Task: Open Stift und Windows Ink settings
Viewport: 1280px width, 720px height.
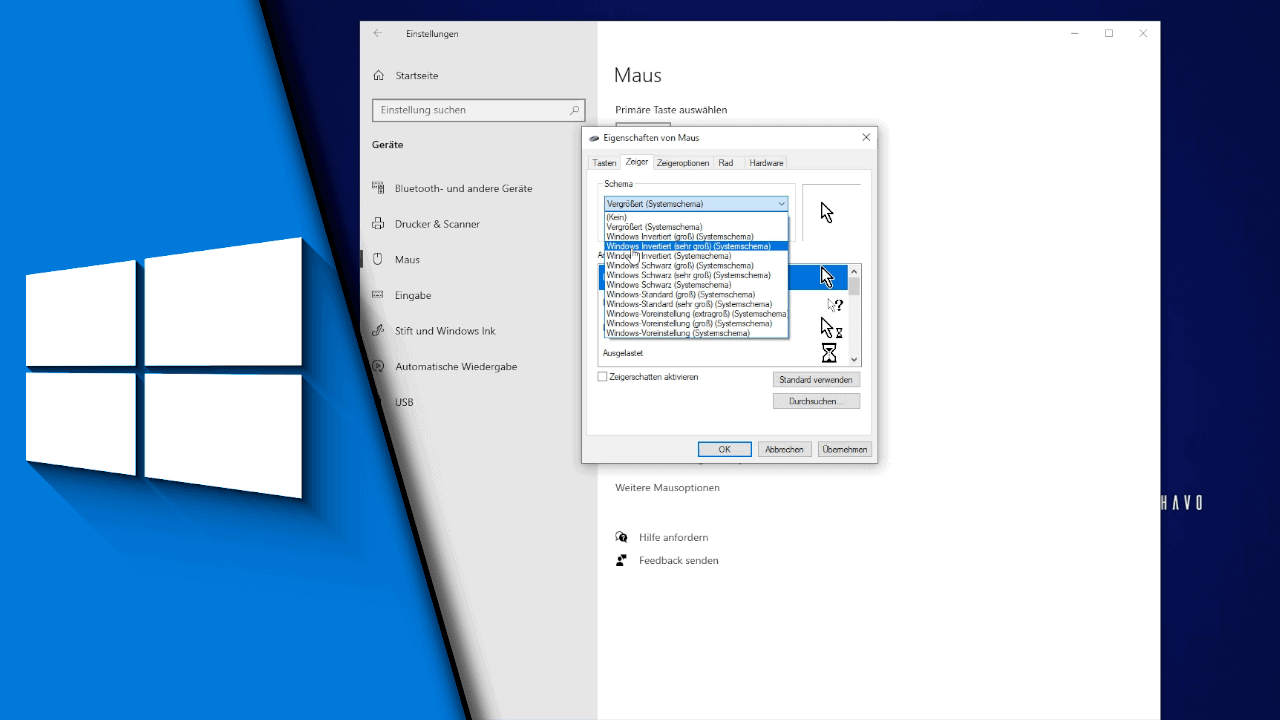Action: (445, 331)
